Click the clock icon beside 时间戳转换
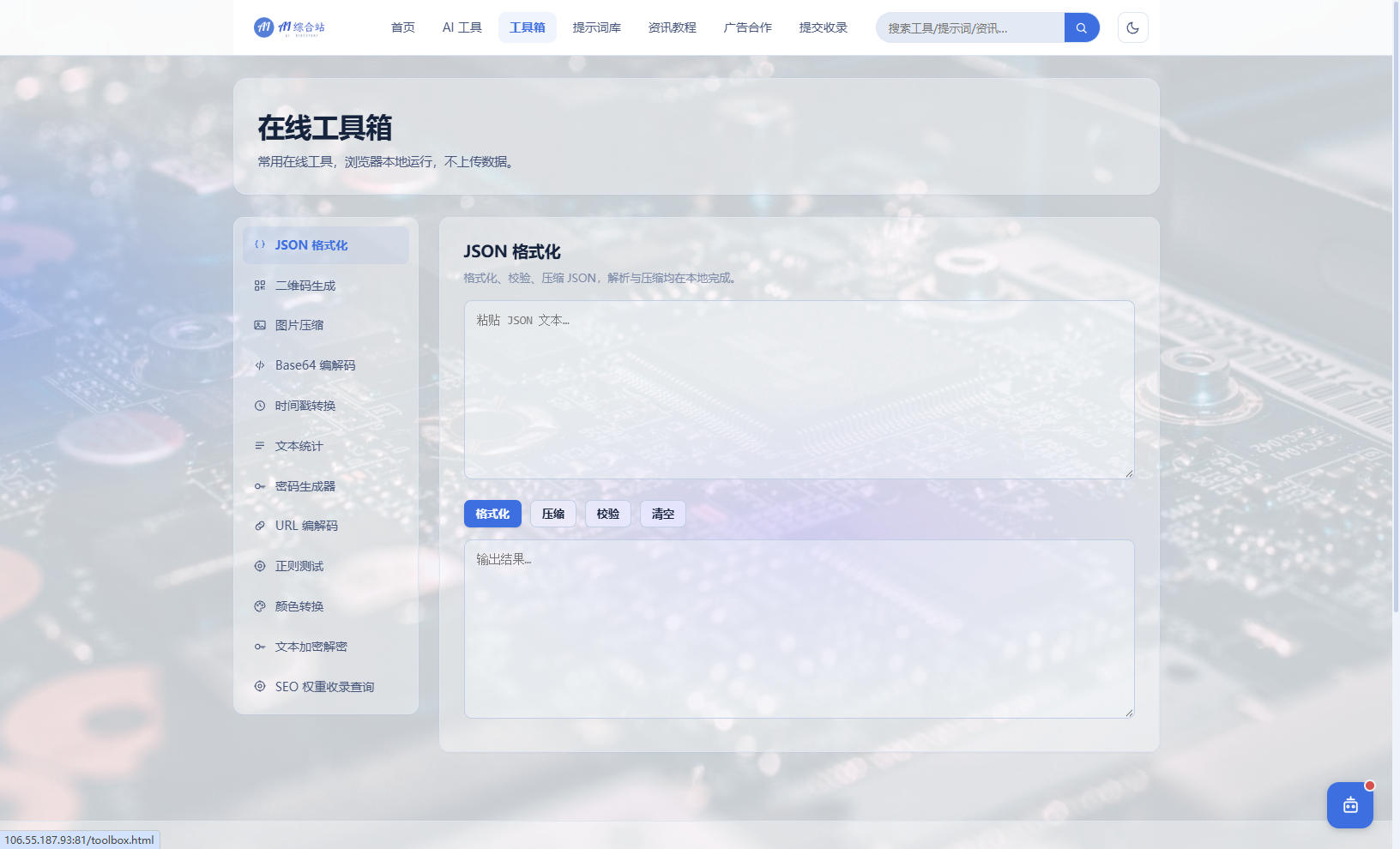This screenshot has height=849, width=1400. tap(260, 406)
